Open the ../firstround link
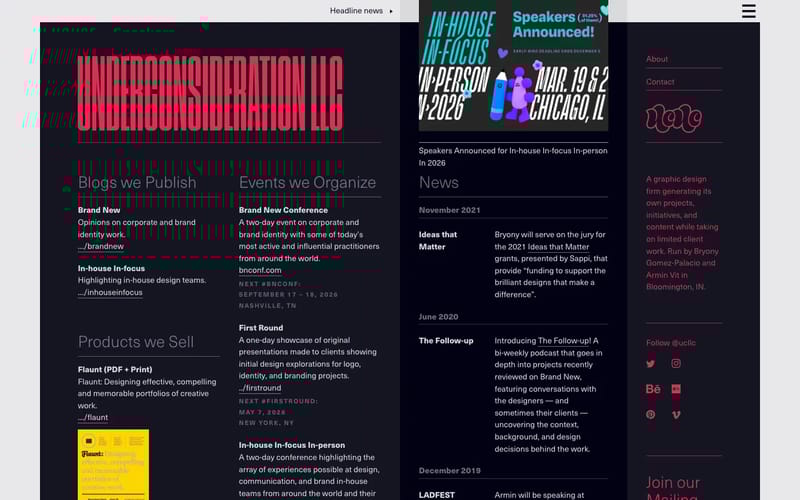This screenshot has width=800, height=500. 260,388
